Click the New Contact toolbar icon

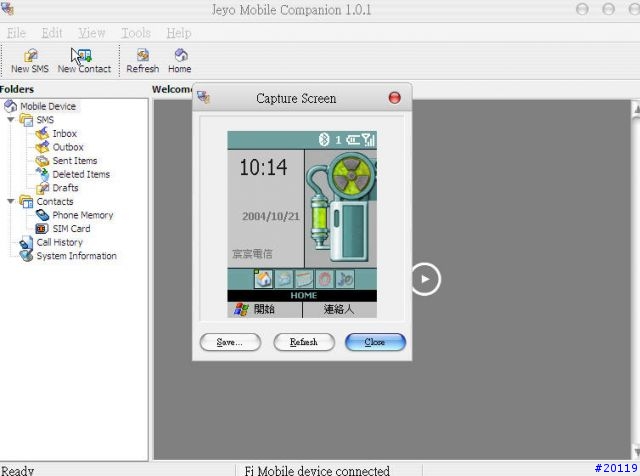84,55
